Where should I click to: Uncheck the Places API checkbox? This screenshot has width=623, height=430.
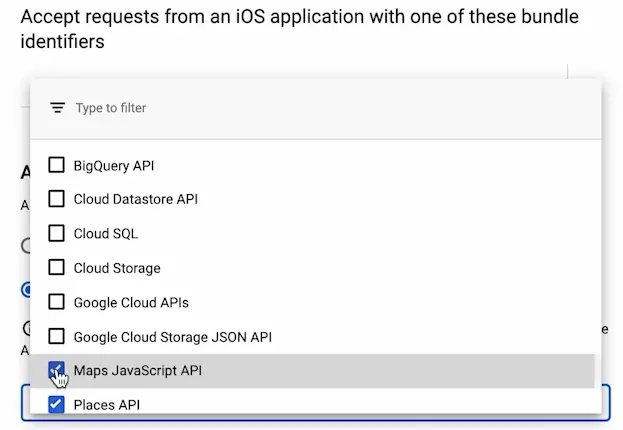coord(56,405)
